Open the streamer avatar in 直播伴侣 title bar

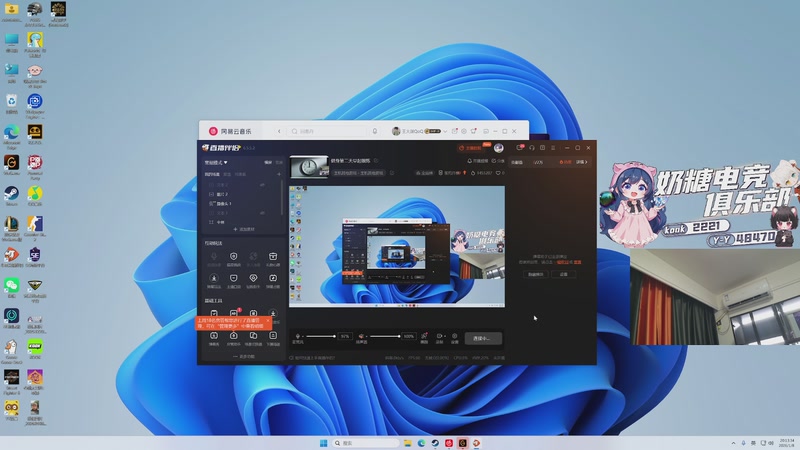tap(498, 148)
